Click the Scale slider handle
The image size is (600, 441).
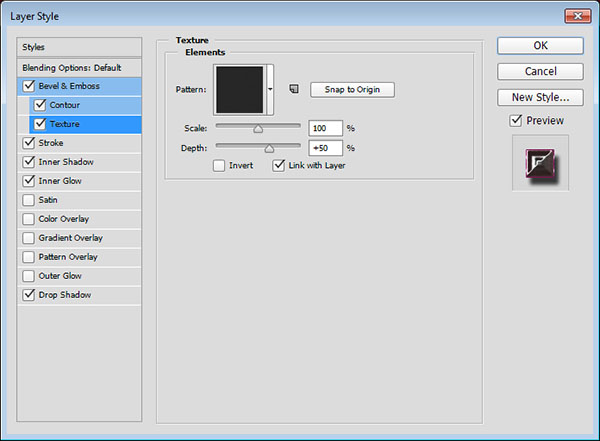coord(258,128)
